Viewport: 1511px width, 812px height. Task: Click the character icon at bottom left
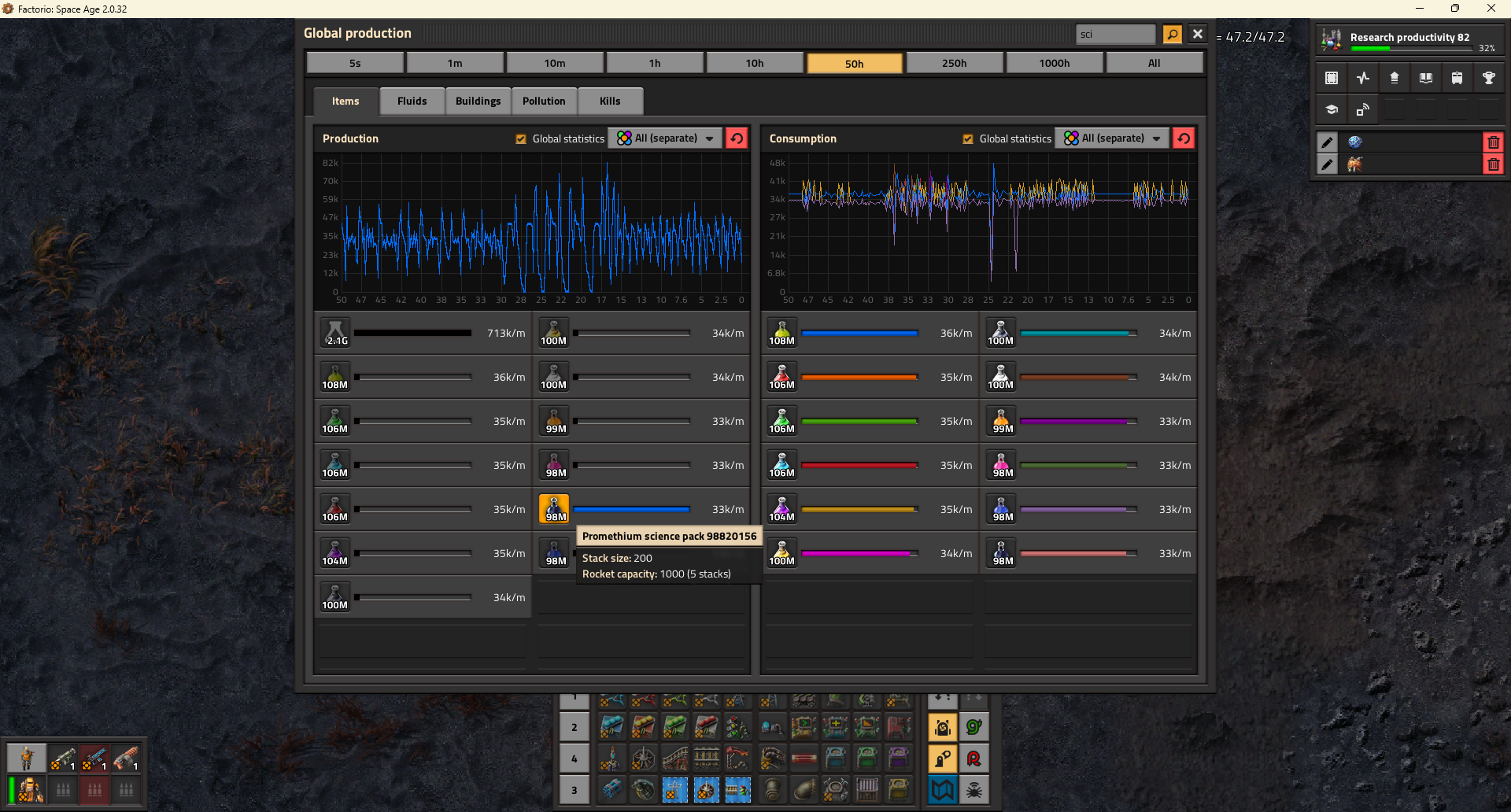point(27,758)
